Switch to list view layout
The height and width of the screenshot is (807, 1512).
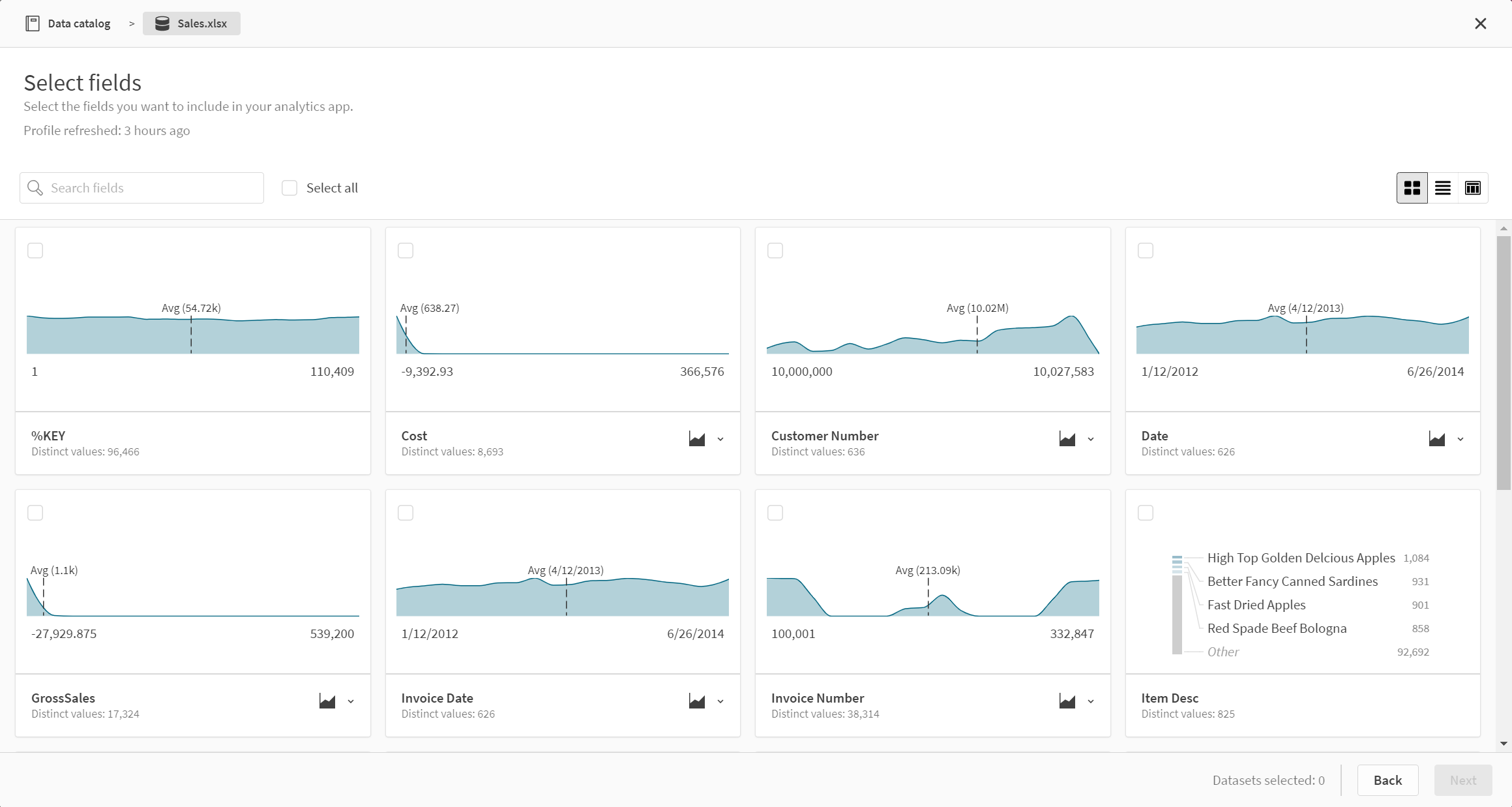pos(1442,187)
